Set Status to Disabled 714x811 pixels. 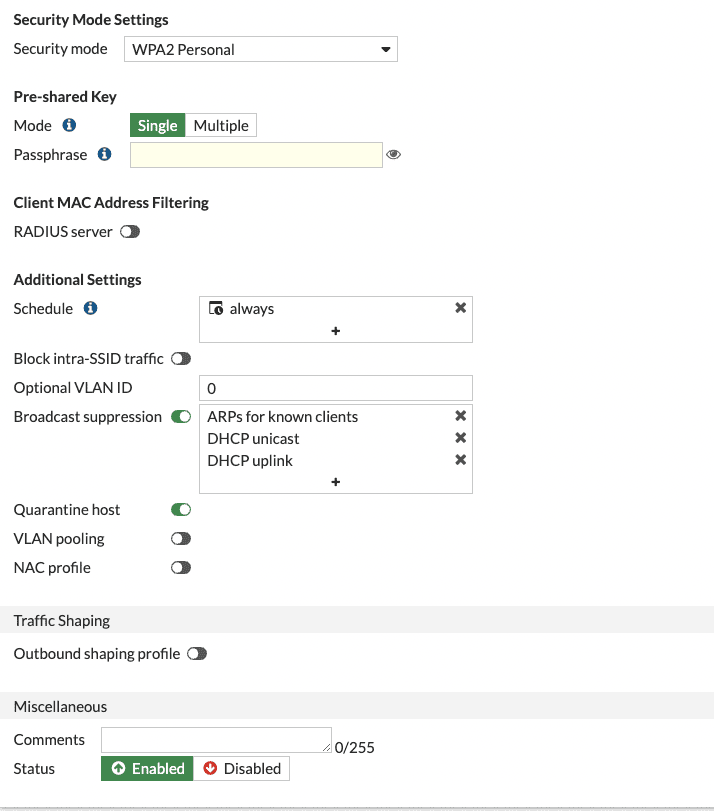241,769
